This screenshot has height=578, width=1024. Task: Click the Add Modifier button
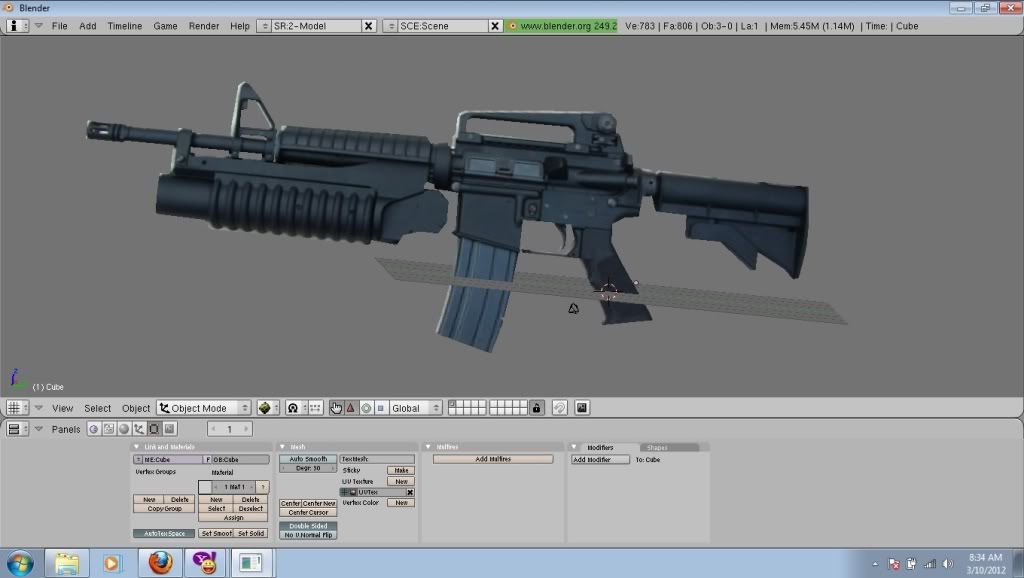point(600,460)
